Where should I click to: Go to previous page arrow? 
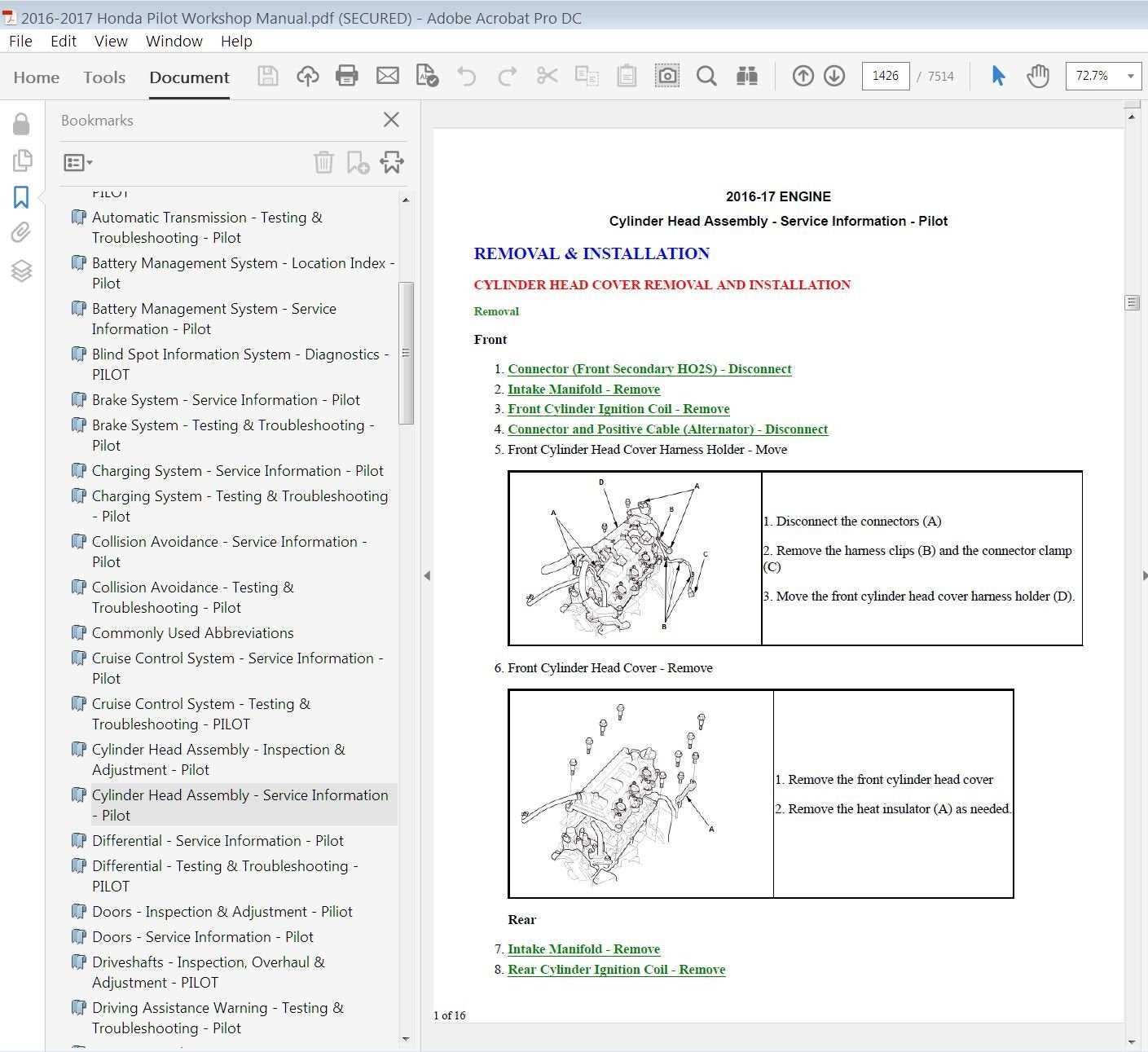(803, 76)
